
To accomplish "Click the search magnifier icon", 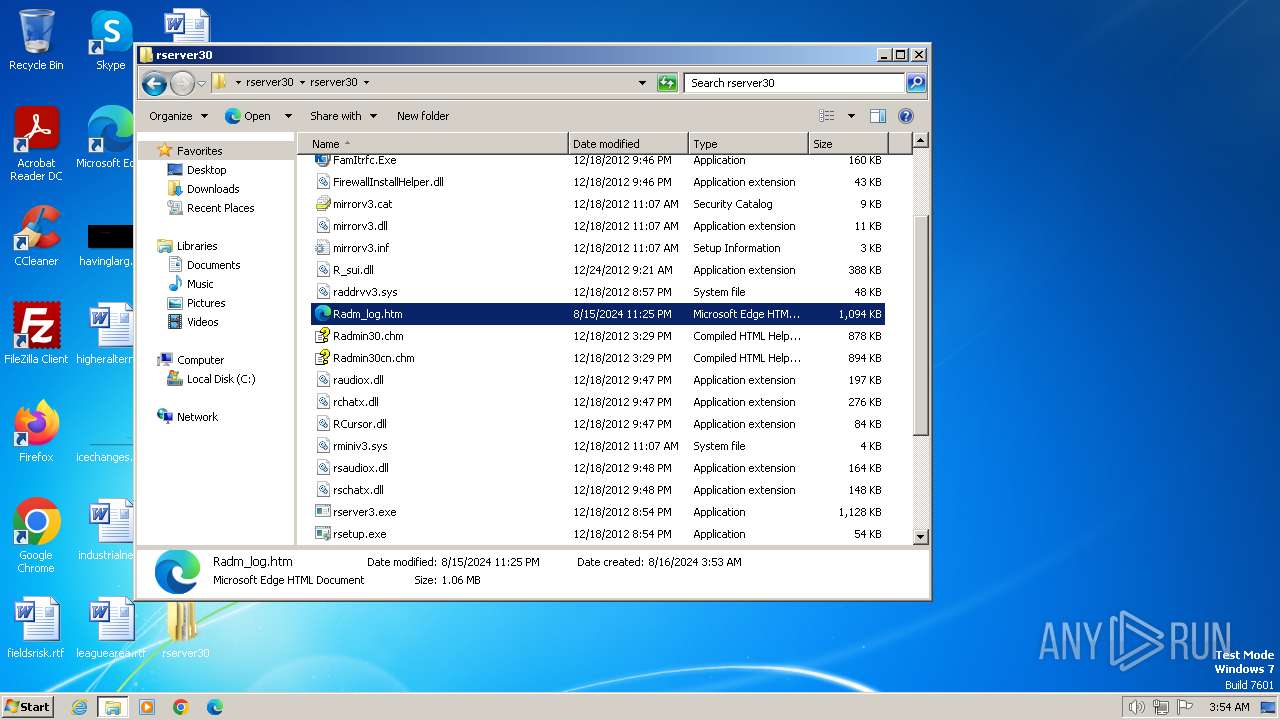I will coord(915,83).
